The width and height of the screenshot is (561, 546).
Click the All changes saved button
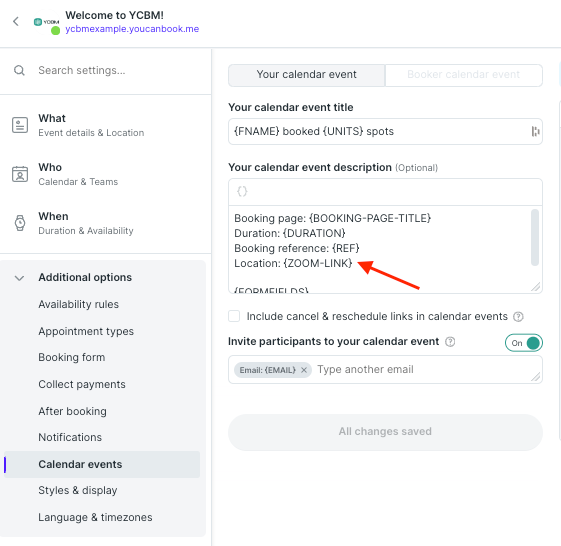[x=385, y=432]
